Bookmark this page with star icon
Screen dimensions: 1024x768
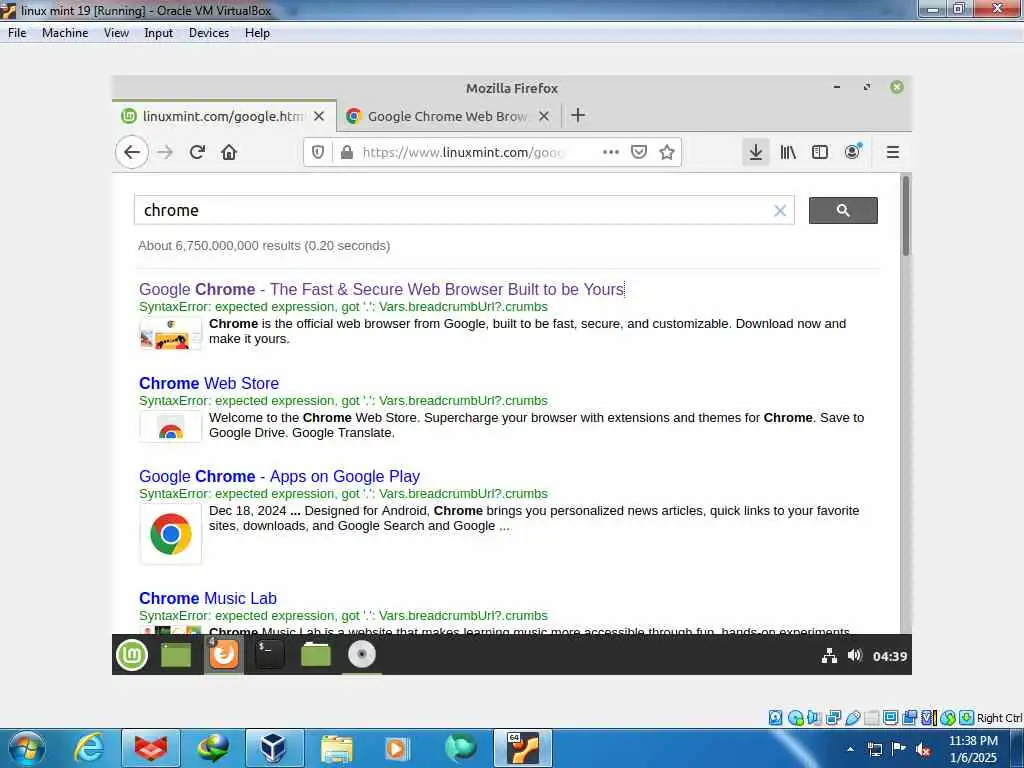click(x=667, y=152)
